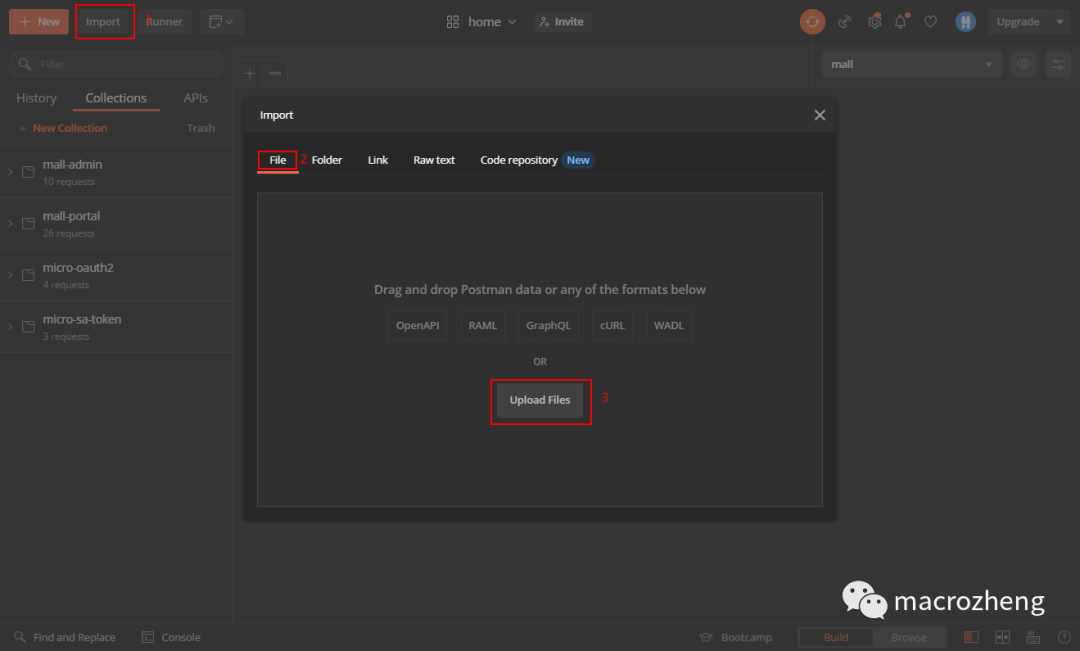Click the orange sync icon
1080x651 pixels.
tap(812, 21)
